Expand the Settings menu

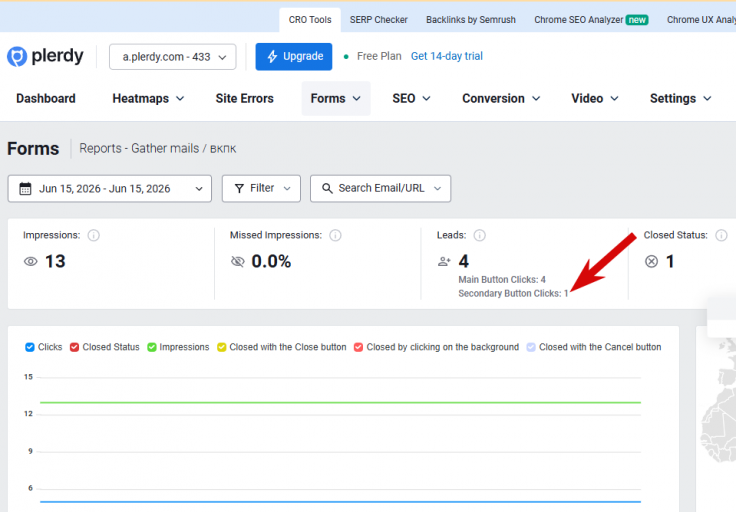point(681,99)
